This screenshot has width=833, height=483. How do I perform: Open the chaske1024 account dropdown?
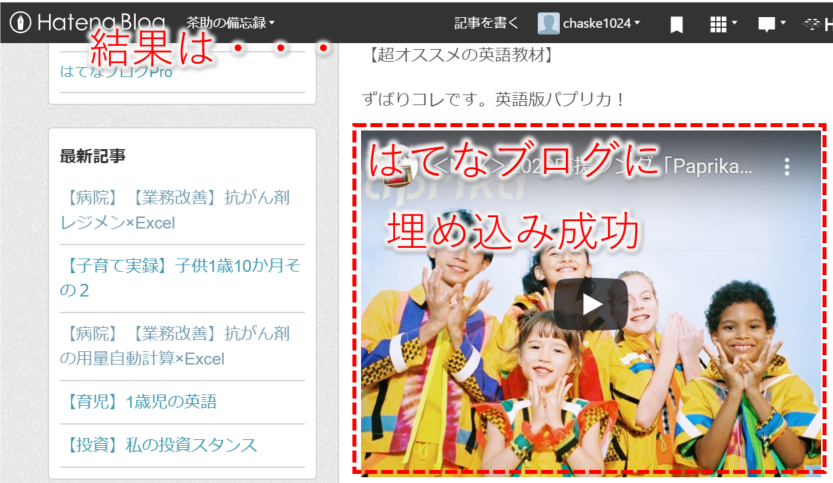point(601,23)
